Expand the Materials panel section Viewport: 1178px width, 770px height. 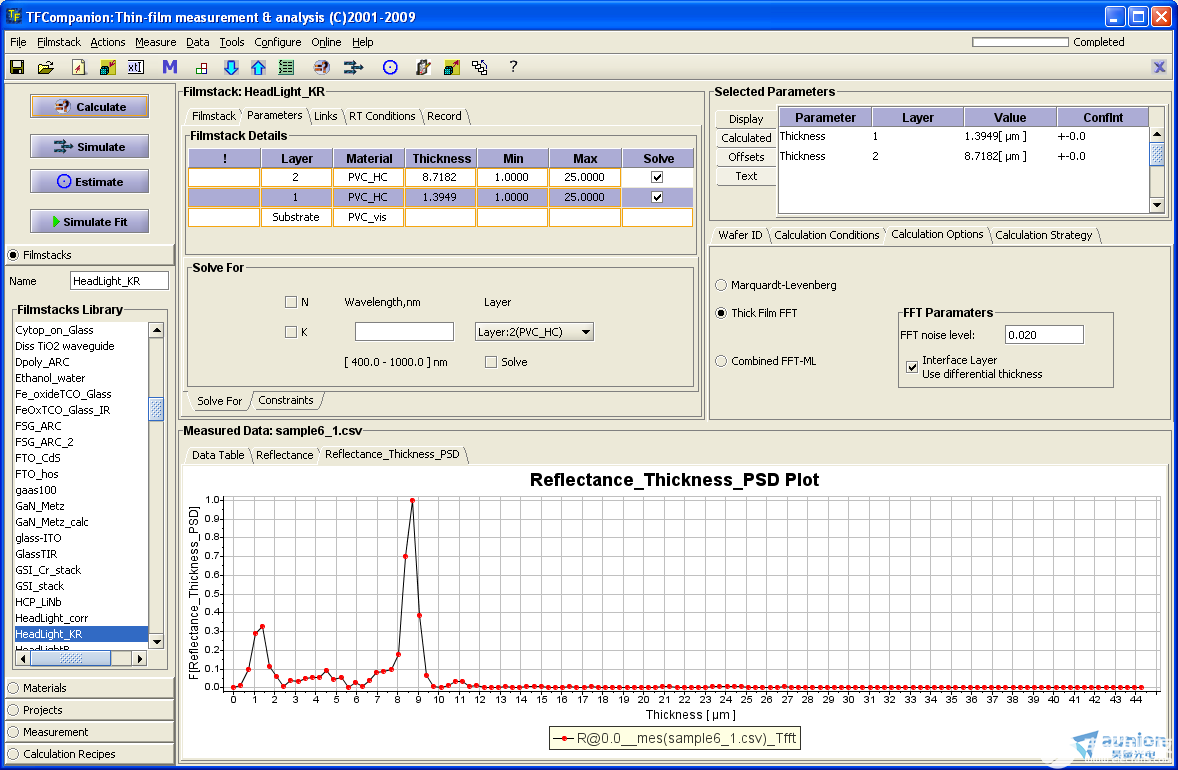[45, 688]
